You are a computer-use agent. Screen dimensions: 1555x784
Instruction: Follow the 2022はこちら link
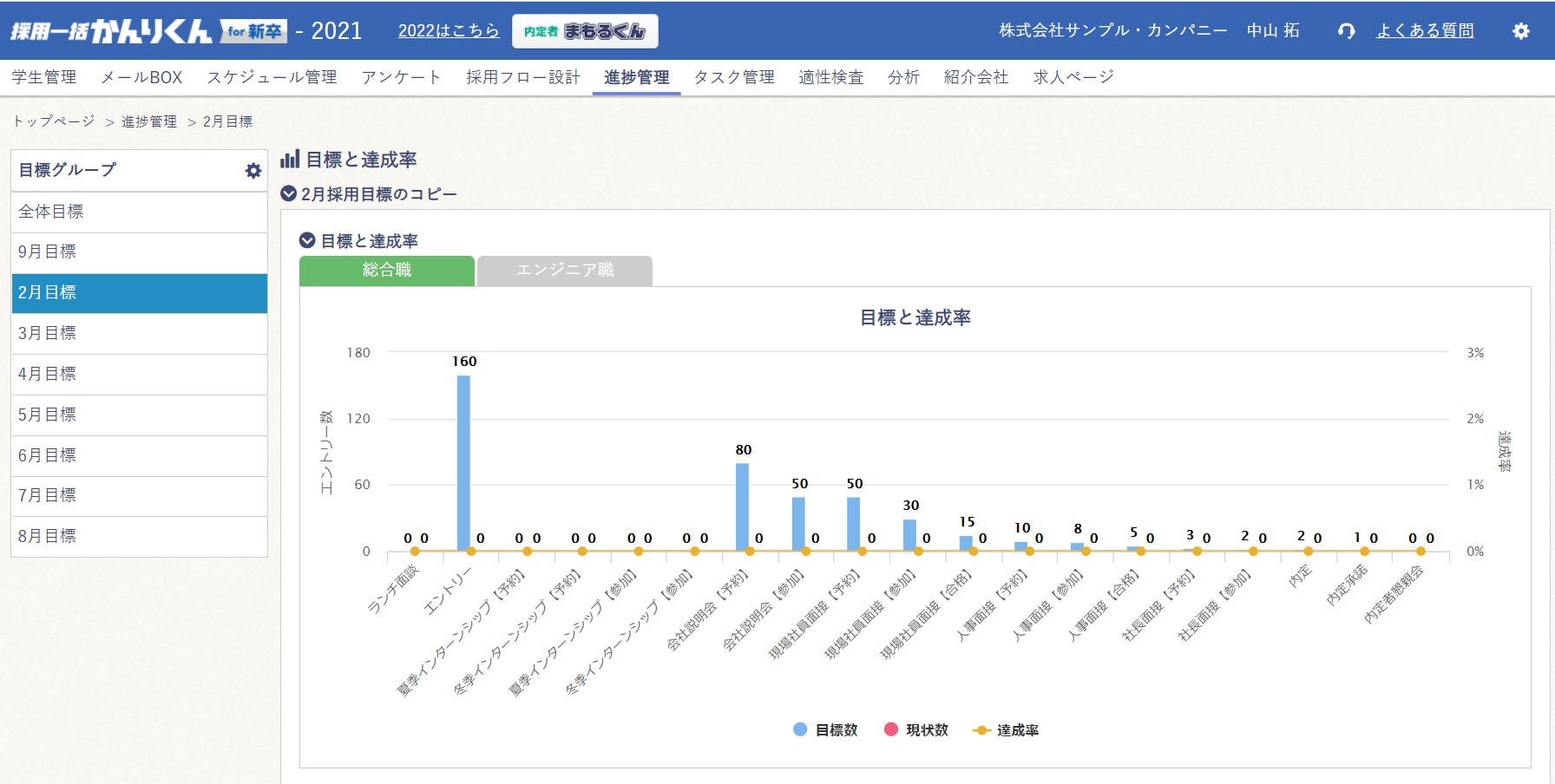click(x=449, y=31)
